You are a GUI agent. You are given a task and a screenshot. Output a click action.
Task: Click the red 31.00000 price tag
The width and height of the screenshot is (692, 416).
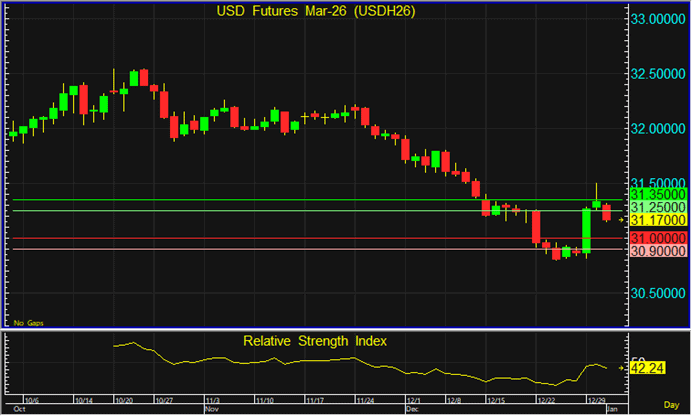656,239
